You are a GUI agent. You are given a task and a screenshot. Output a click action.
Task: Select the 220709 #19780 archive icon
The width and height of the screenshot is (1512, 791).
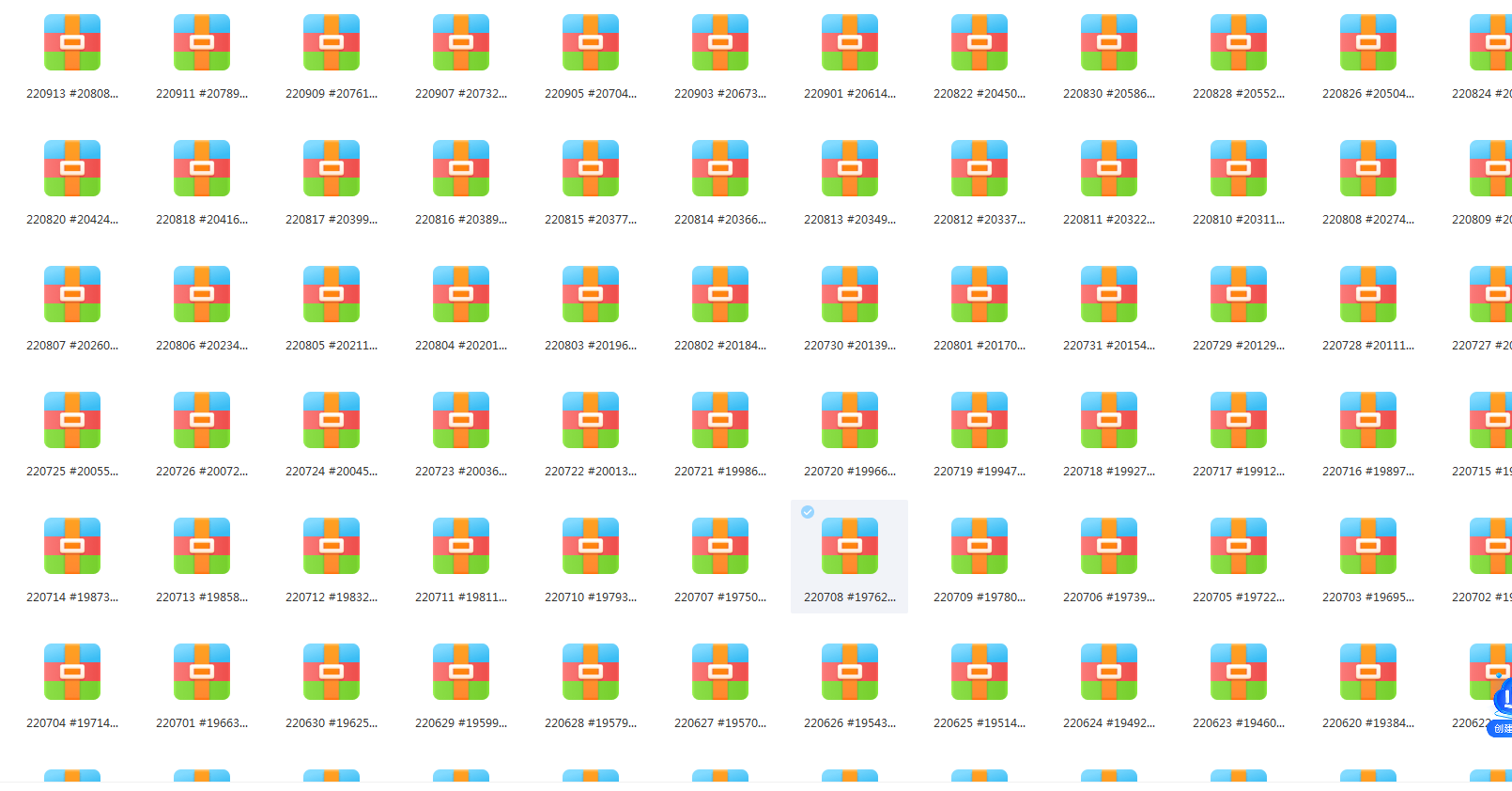(980, 547)
